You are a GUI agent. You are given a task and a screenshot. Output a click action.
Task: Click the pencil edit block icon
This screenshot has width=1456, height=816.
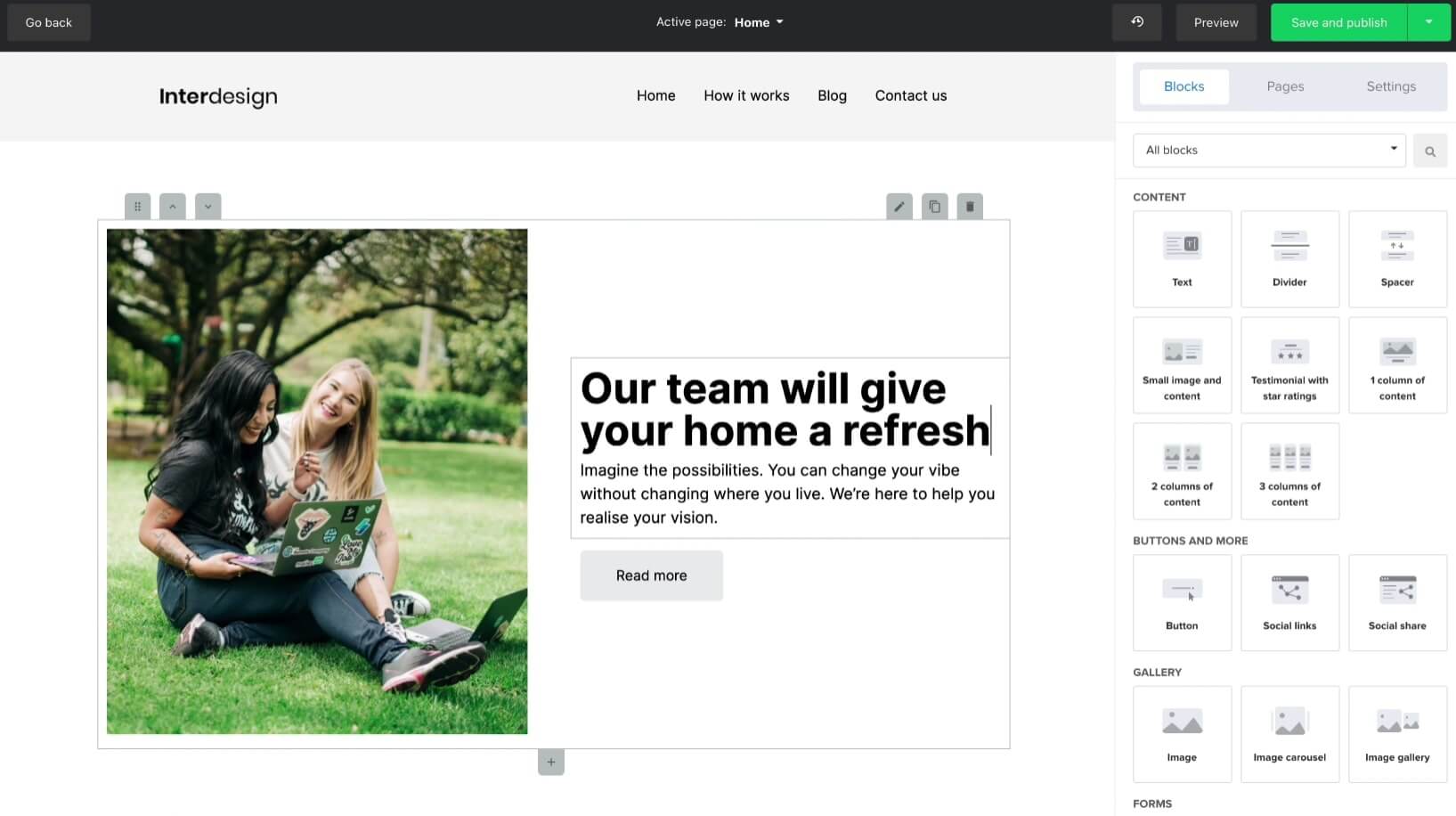click(x=899, y=207)
